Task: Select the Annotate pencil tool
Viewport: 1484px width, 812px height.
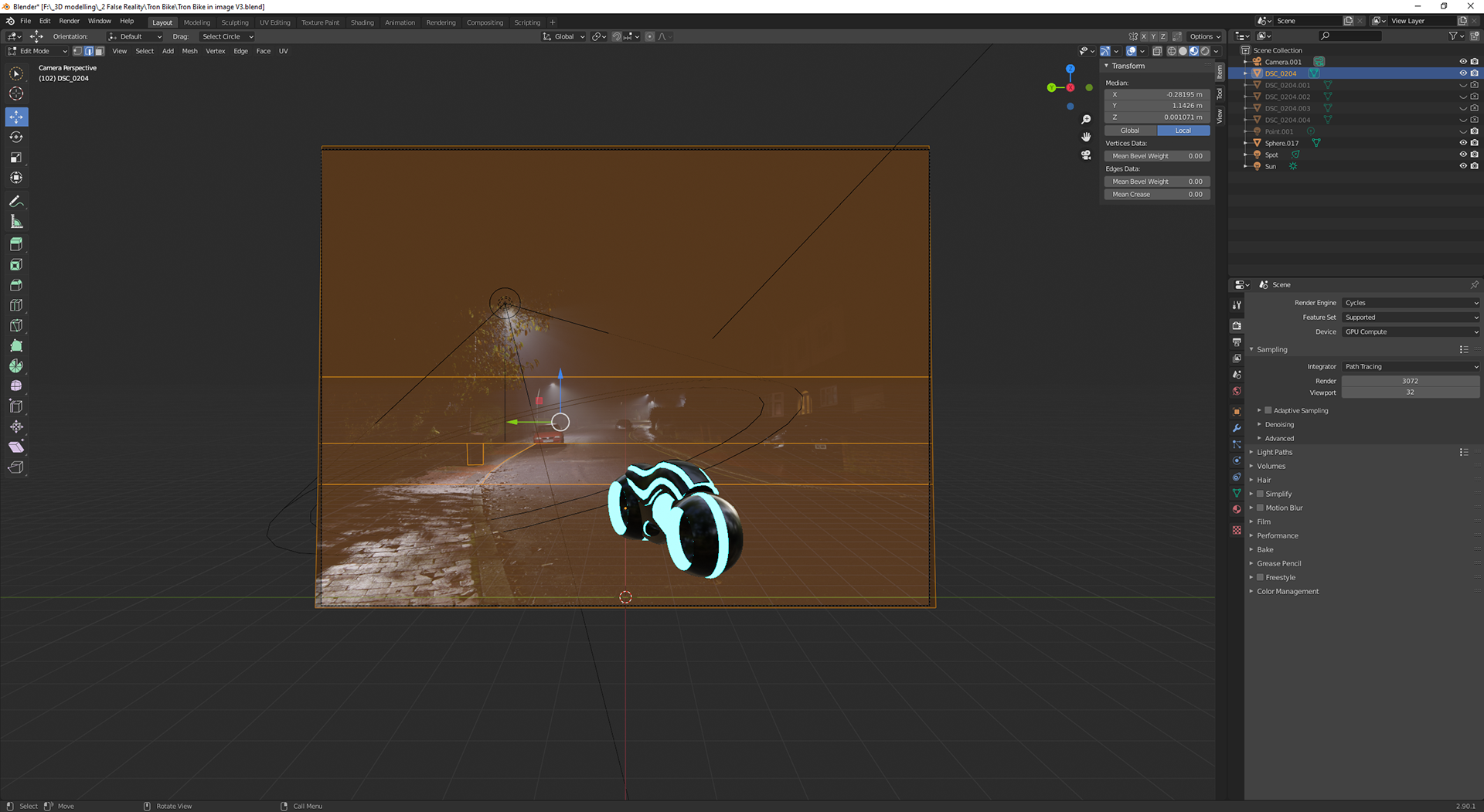Action: click(16, 202)
